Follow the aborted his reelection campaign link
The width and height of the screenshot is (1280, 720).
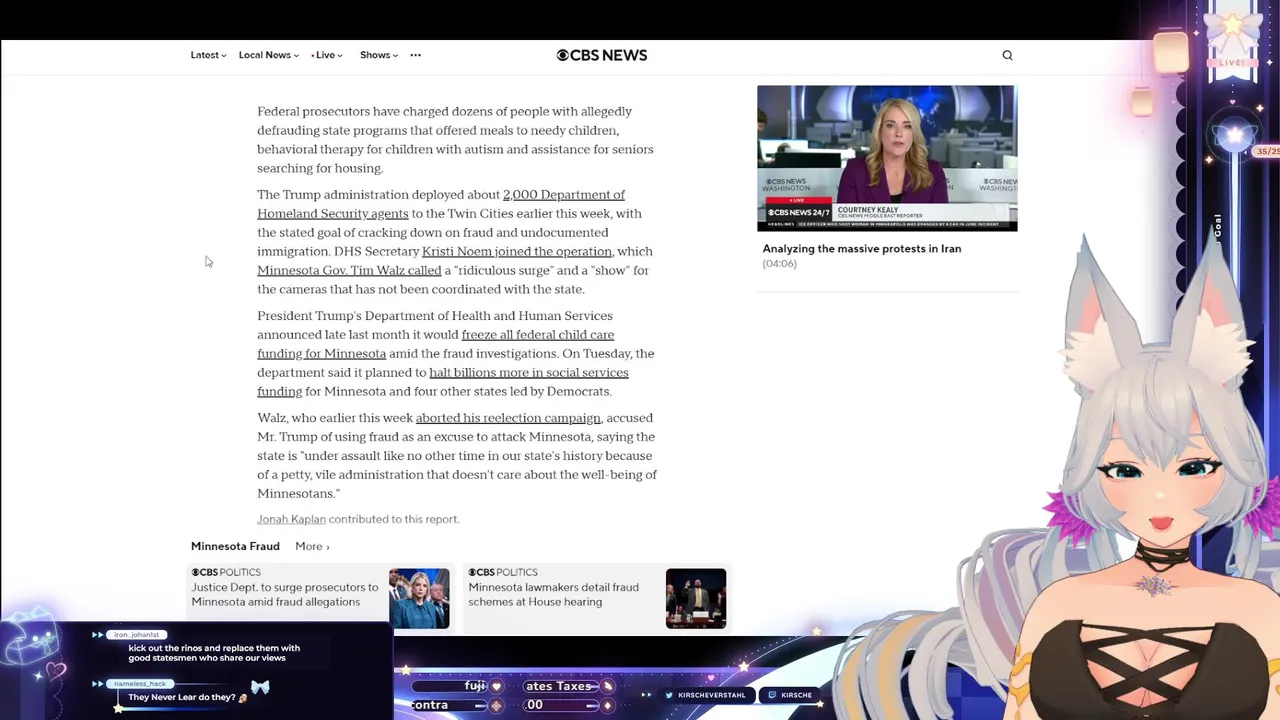pyautogui.click(x=508, y=418)
